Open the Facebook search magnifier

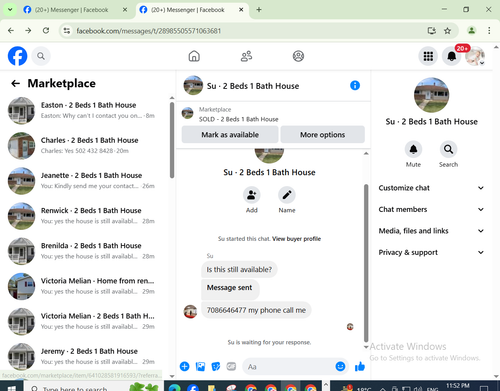pos(41,56)
